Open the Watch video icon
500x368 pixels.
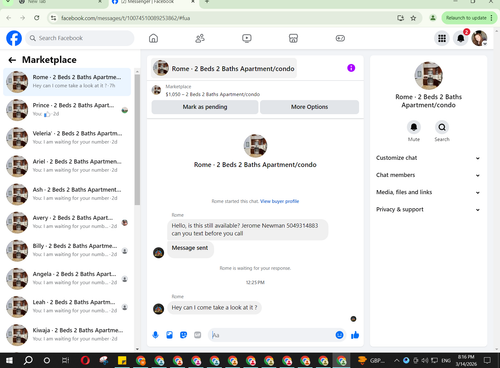pos(247,38)
